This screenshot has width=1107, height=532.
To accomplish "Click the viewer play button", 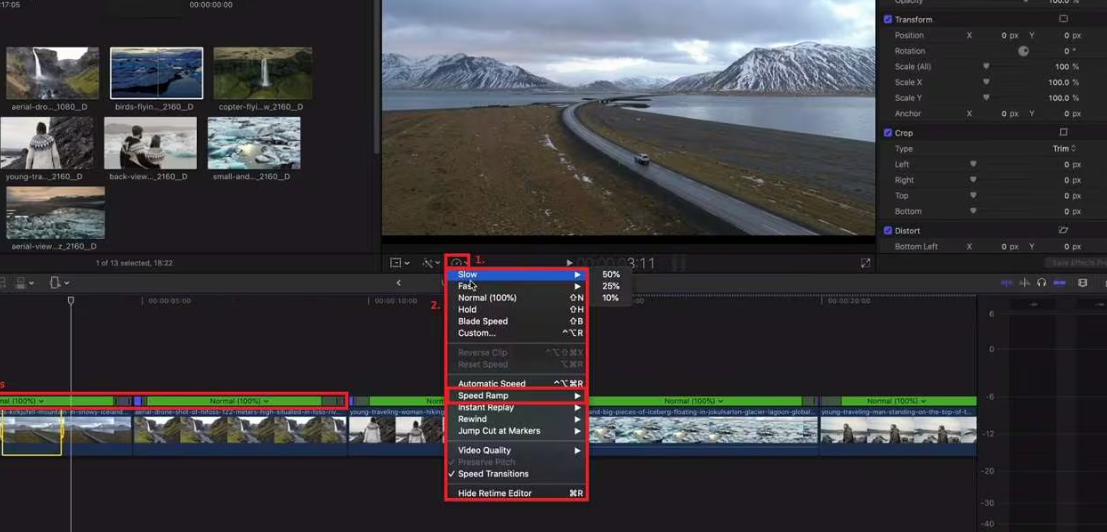I will (x=570, y=263).
